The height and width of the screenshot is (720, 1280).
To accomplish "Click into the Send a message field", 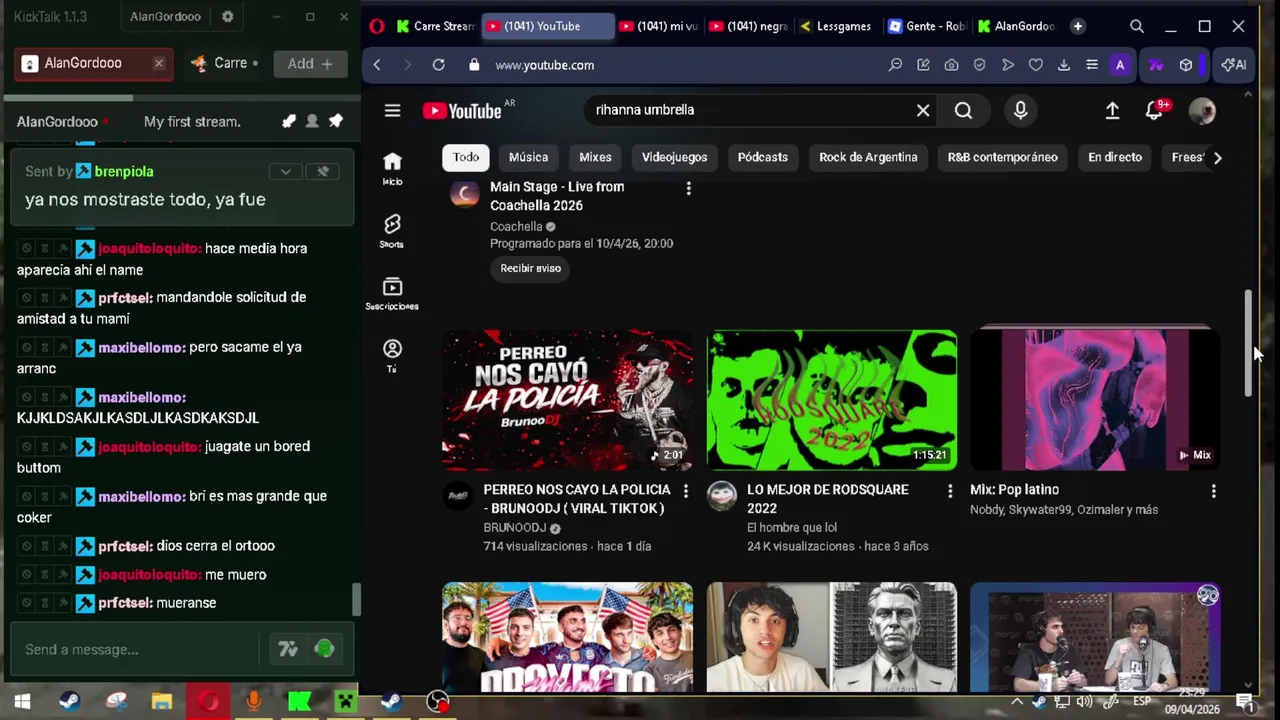I will (x=135, y=650).
